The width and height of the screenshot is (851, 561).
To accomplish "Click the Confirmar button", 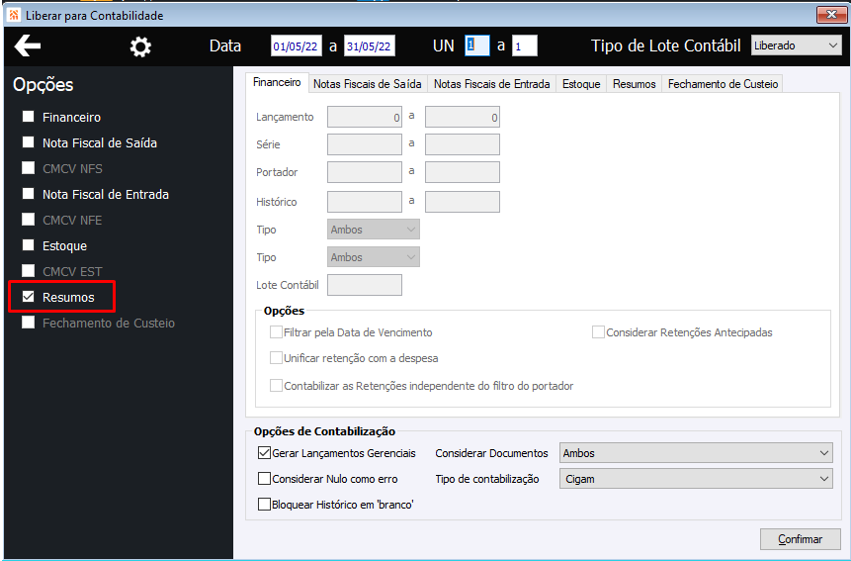I will 800,539.
